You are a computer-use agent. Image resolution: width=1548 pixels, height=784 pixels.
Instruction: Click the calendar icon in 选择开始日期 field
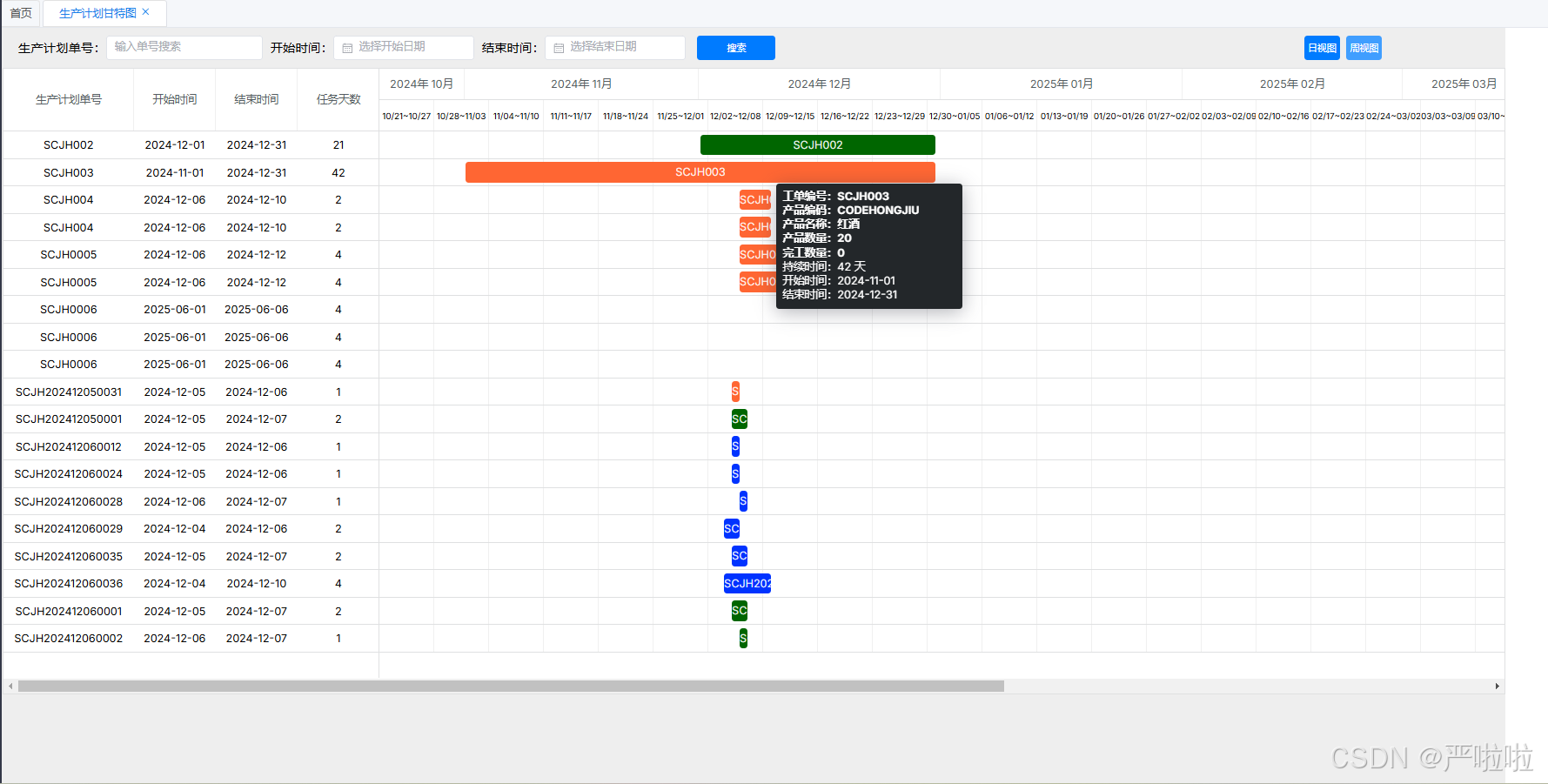[x=347, y=48]
